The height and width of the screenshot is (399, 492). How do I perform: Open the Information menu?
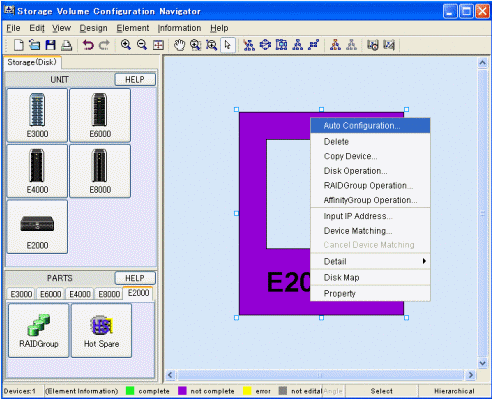[x=179, y=28]
